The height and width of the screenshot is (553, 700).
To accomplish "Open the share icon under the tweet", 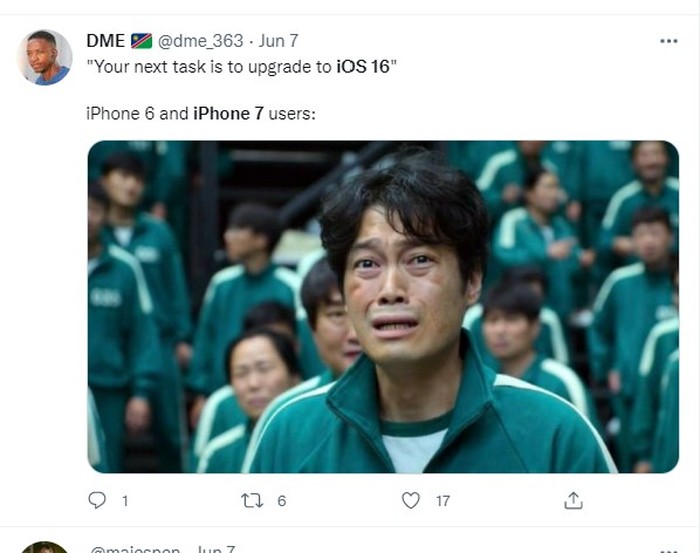I will [574, 500].
